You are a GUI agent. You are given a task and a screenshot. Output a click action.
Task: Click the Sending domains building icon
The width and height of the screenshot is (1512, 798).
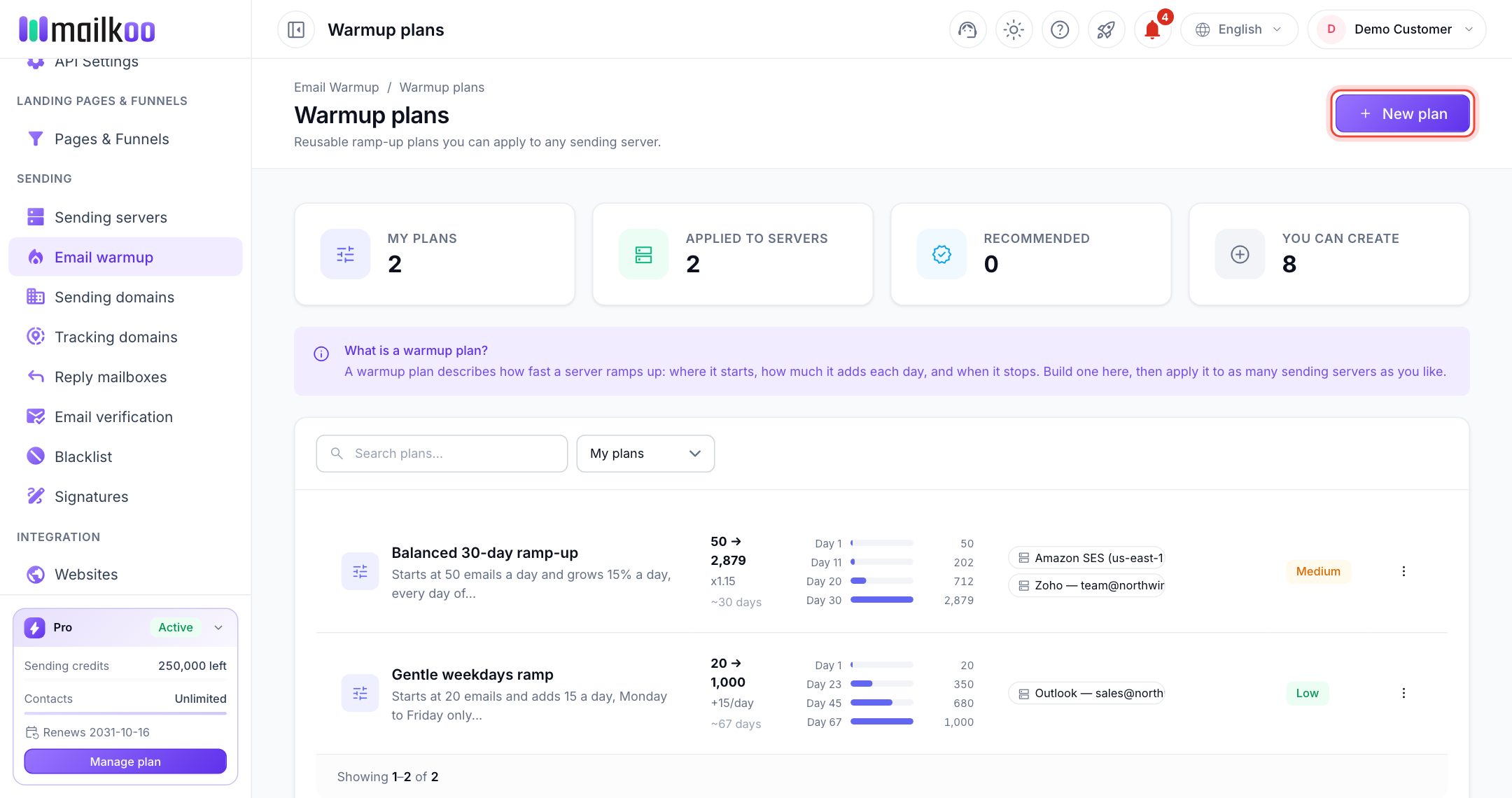click(x=36, y=297)
